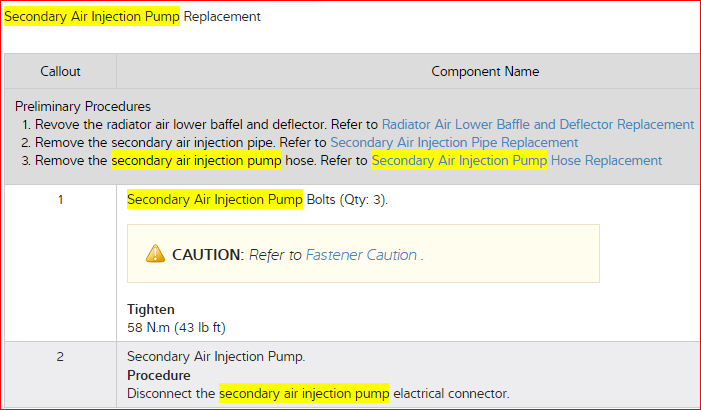
Task: Open Radiator Air Lower Baffle and Deflector Replacement link
Action: 538,125
